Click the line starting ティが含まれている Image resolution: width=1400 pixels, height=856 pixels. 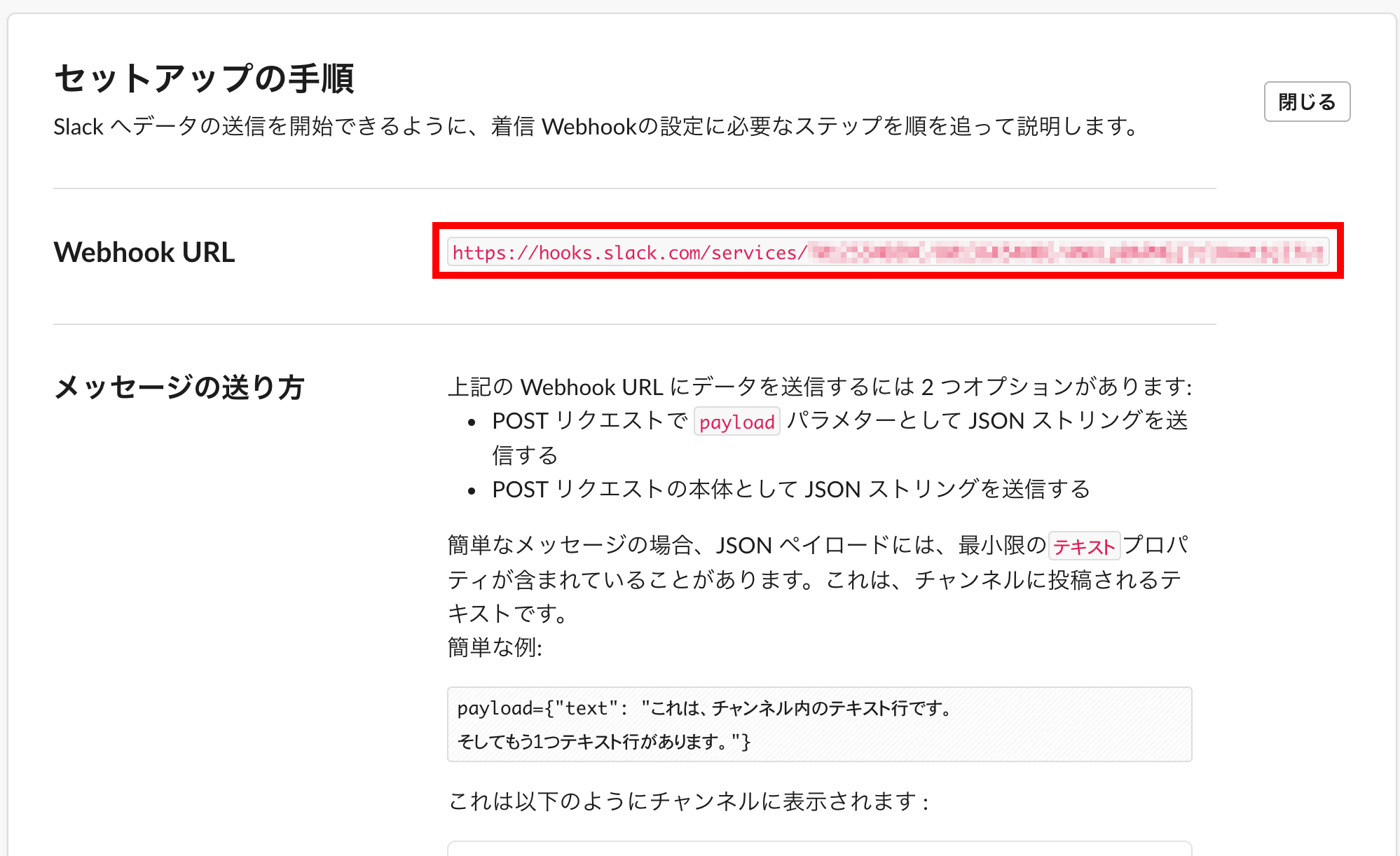(x=814, y=580)
